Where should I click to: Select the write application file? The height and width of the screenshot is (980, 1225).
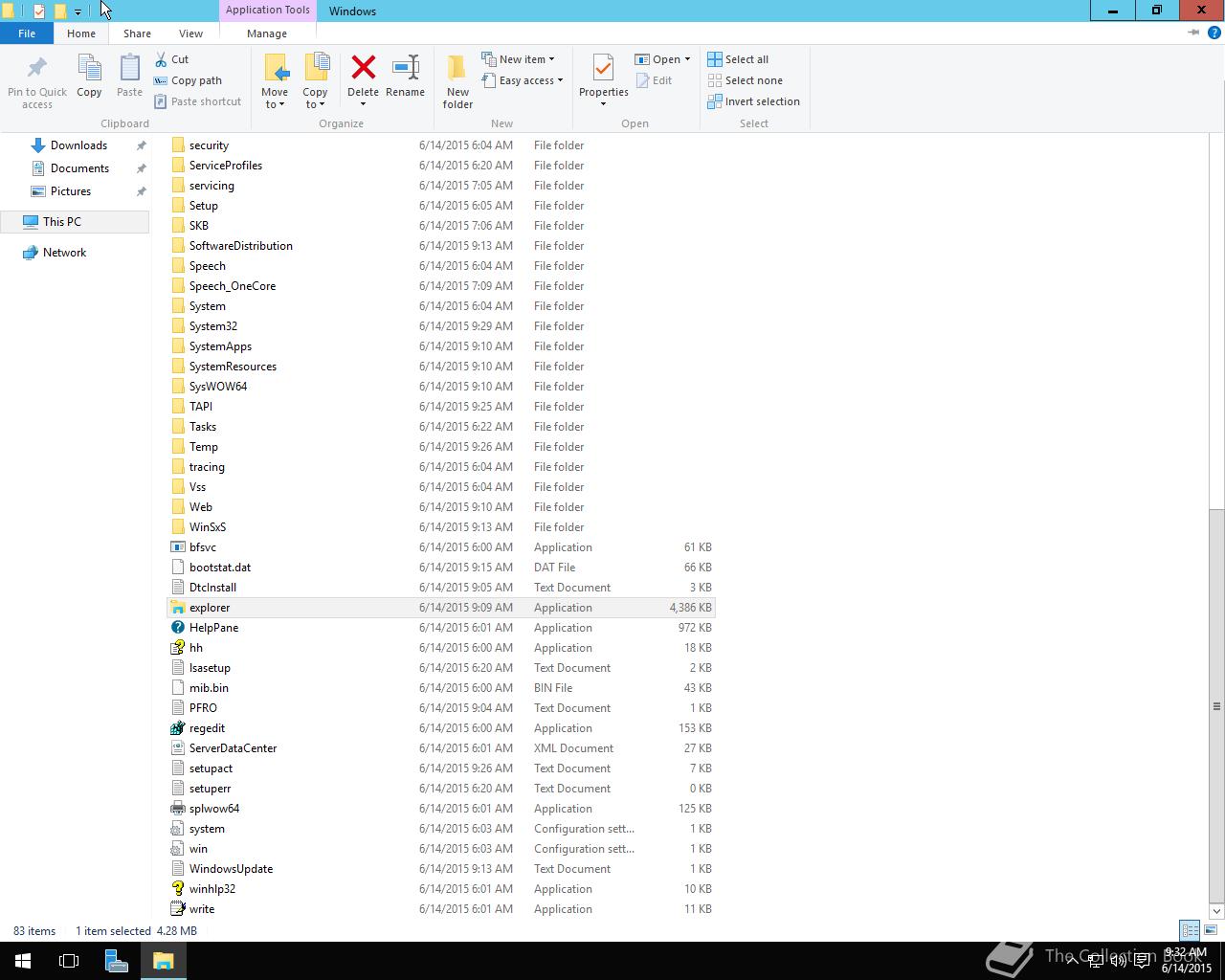tap(441, 909)
